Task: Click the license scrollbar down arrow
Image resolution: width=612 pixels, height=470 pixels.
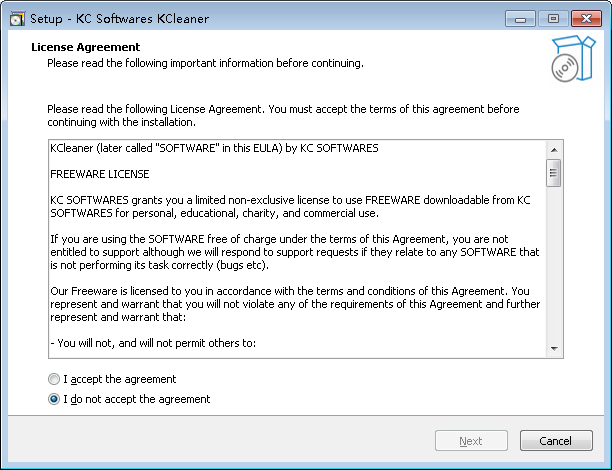Action: pos(552,347)
